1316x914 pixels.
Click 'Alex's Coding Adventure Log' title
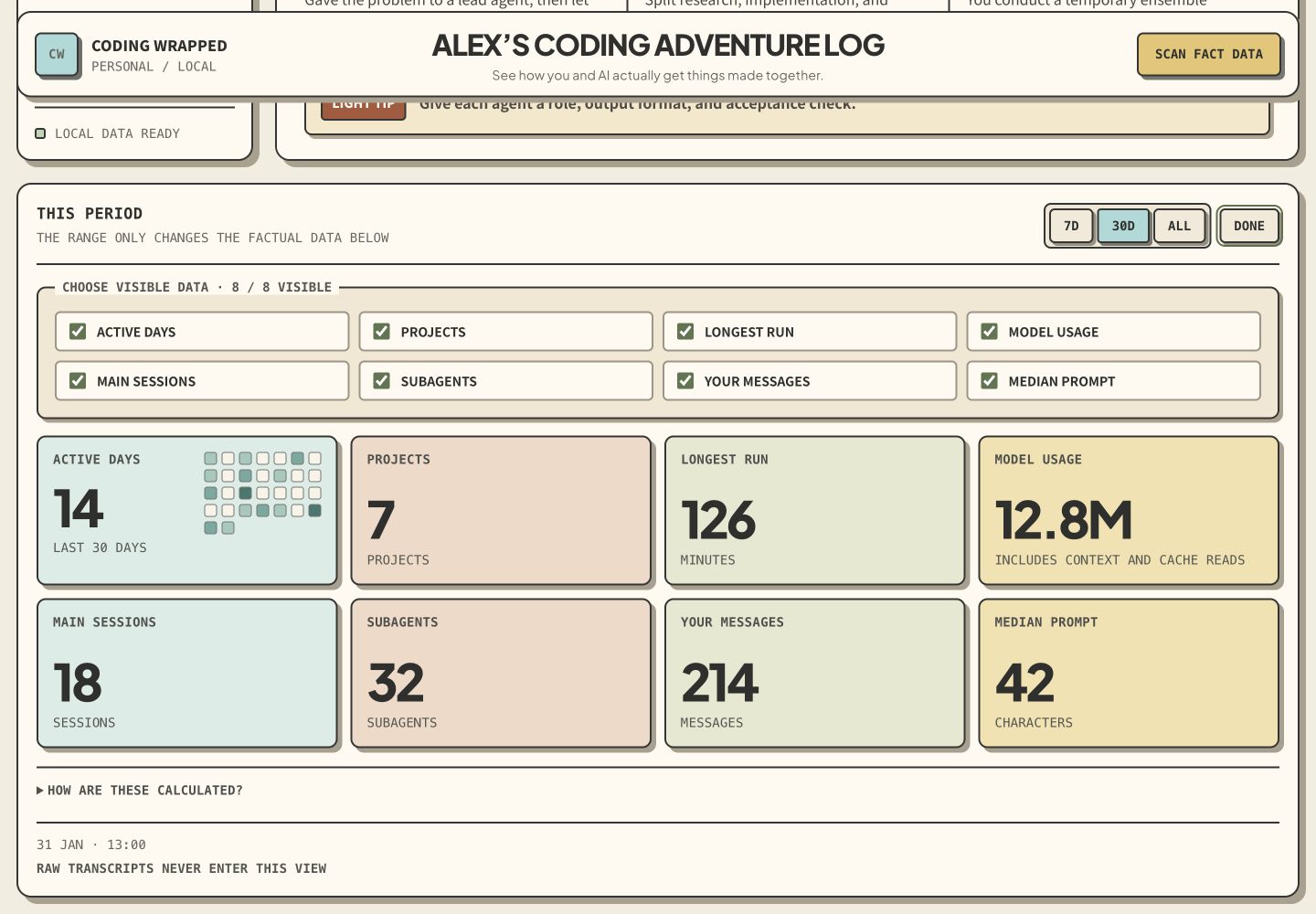pyautogui.click(x=658, y=45)
